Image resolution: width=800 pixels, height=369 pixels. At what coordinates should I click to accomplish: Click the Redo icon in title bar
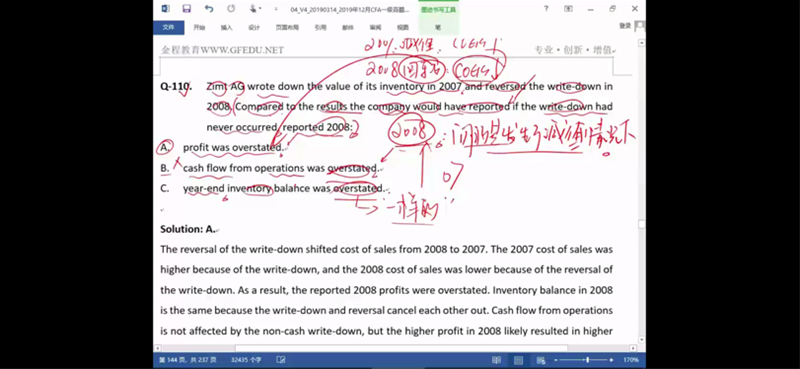pyautogui.click(x=231, y=9)
